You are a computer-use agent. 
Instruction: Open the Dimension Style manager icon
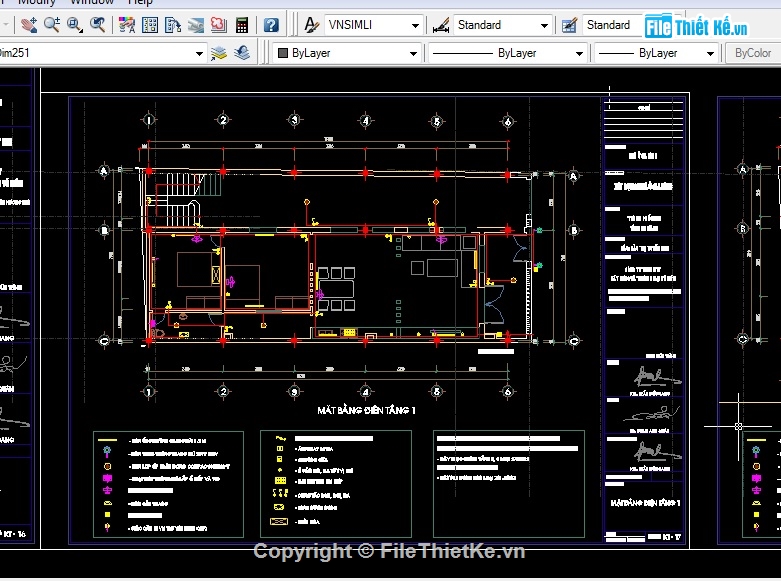pyautogui.click(x=441, y=24)
